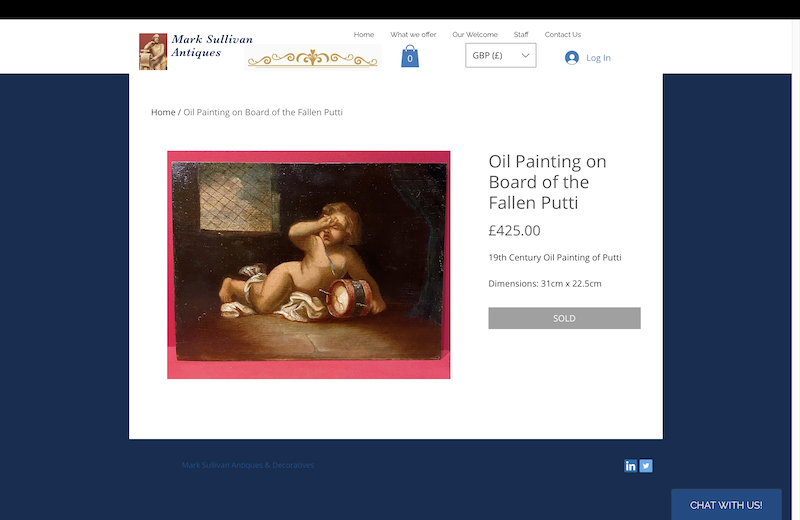Click the Twitter icon in footer

[646, 465]
